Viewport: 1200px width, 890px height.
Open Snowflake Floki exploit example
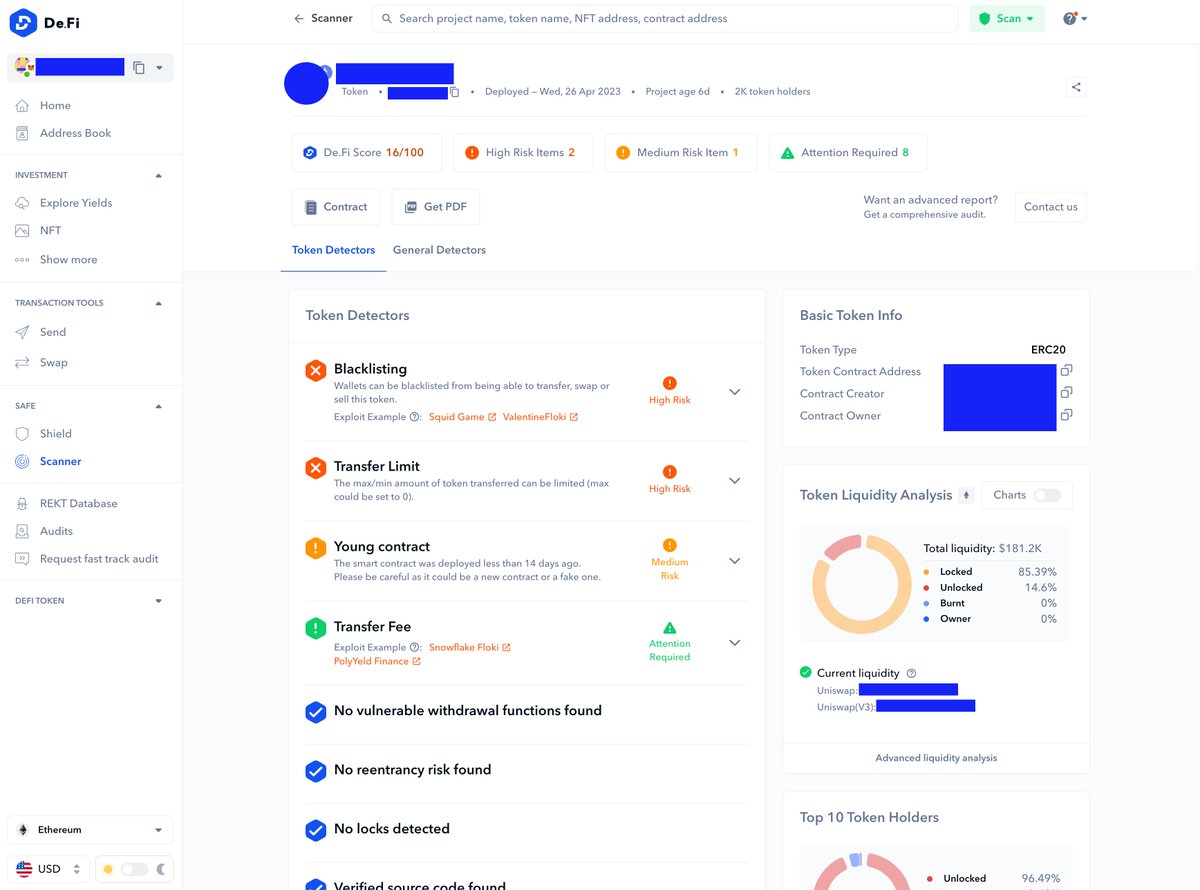pos(470,648)
